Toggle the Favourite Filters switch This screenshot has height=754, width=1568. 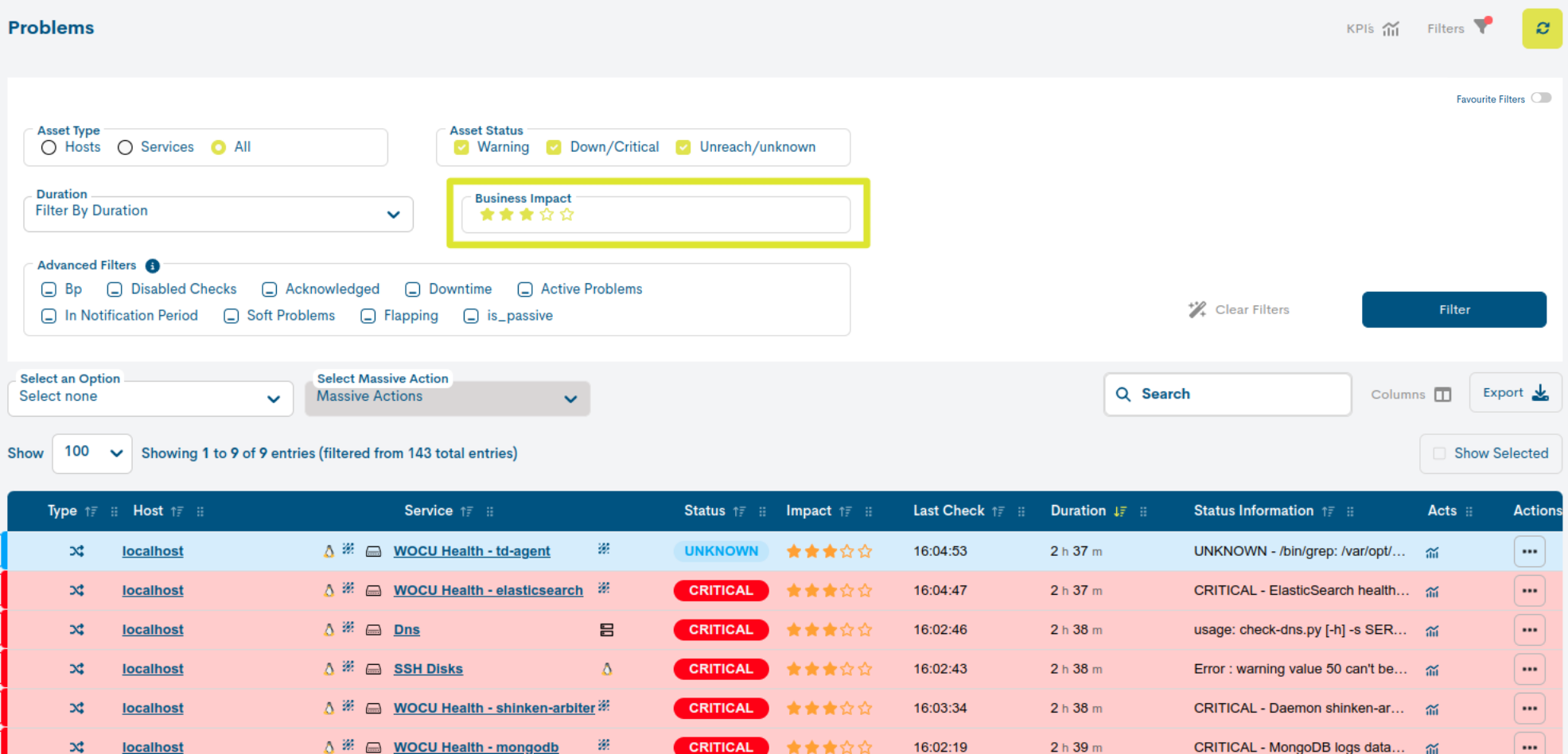[1541, 98]
